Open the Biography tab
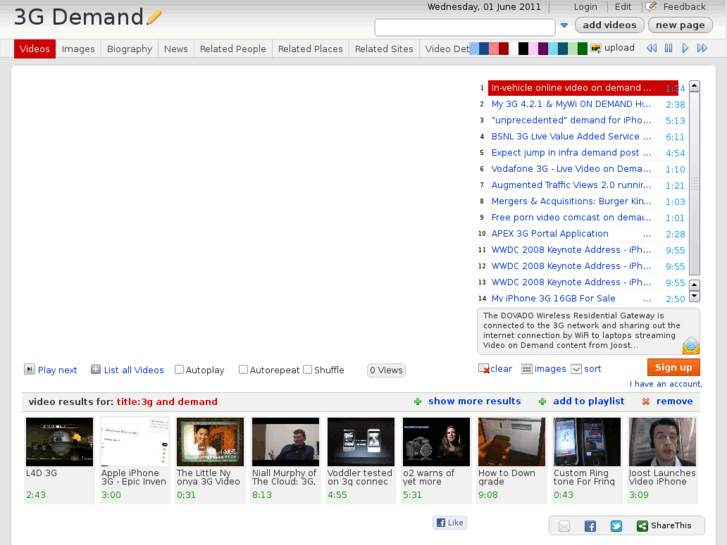 click(x=129, y=49)
